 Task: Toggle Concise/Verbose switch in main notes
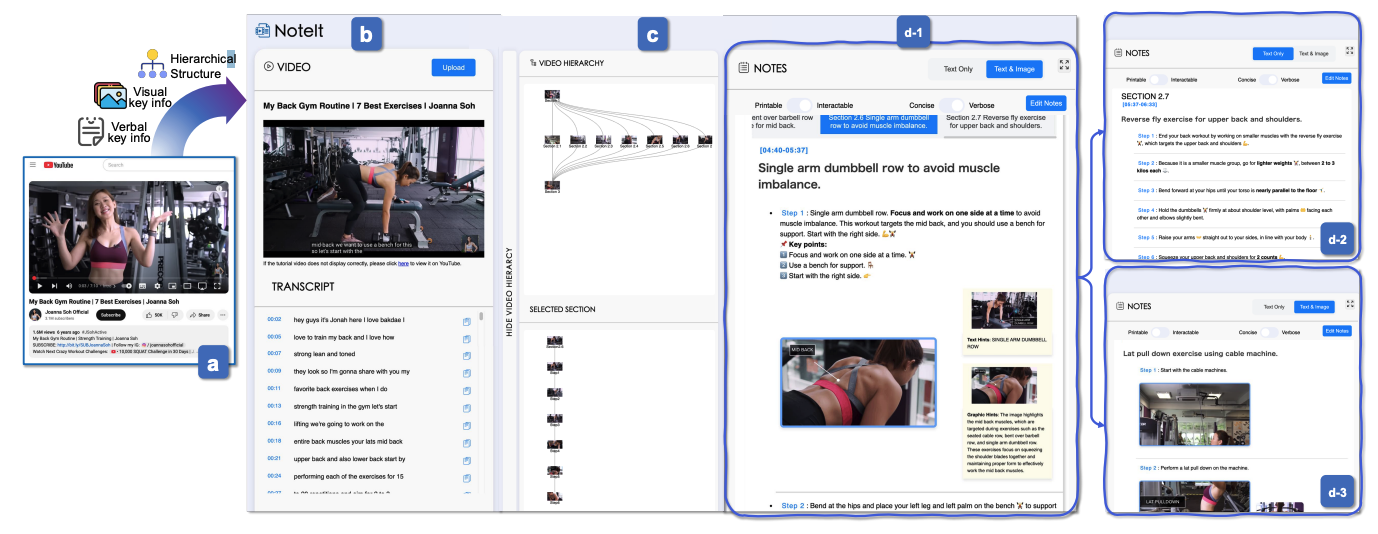(x=952, y=105)
